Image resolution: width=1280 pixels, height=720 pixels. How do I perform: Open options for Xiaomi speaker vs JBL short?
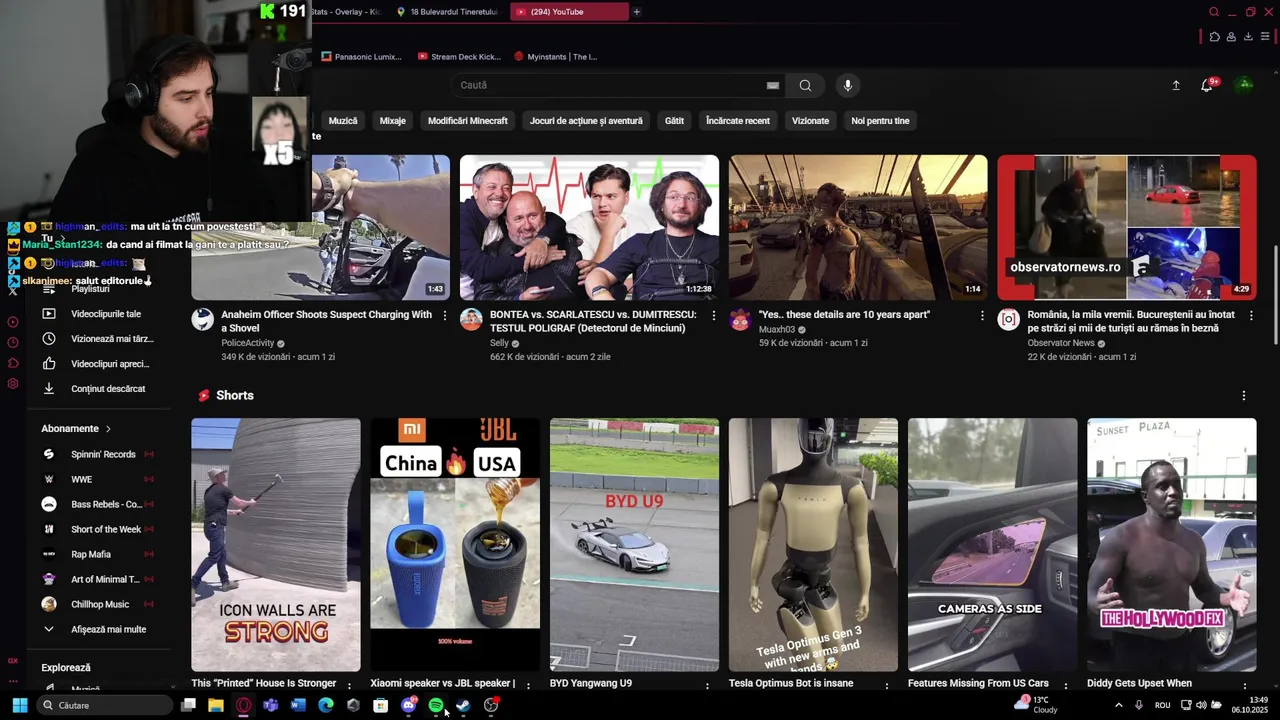coord(528,686)
